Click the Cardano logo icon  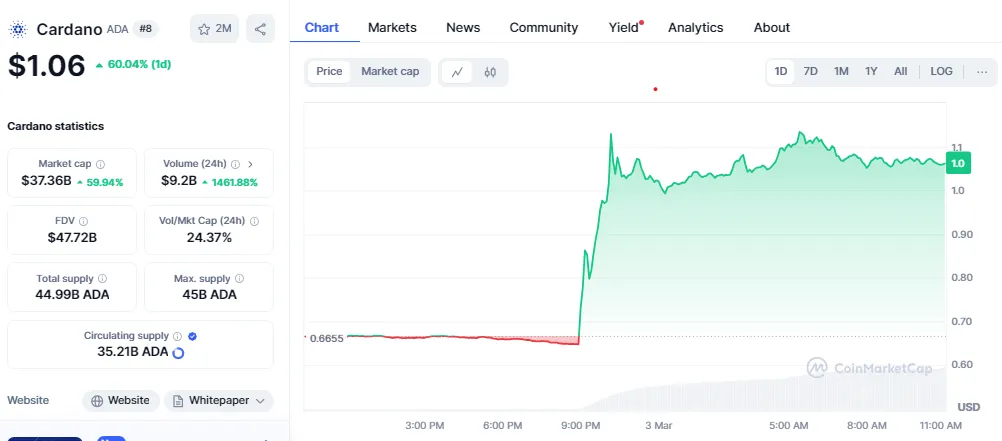click(x=18, y=29)
